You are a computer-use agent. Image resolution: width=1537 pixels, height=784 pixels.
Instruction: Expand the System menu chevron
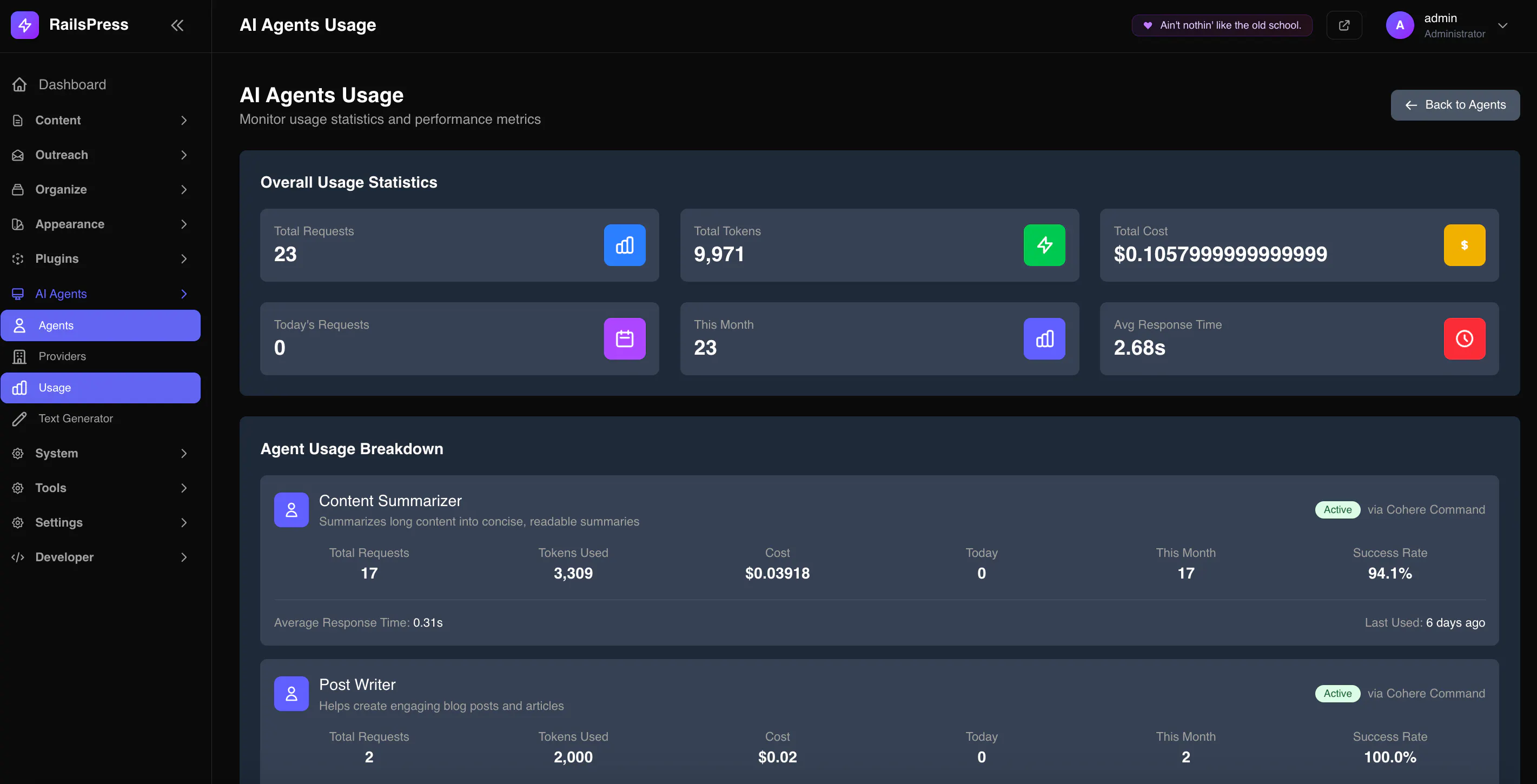[x=184, y=454]
